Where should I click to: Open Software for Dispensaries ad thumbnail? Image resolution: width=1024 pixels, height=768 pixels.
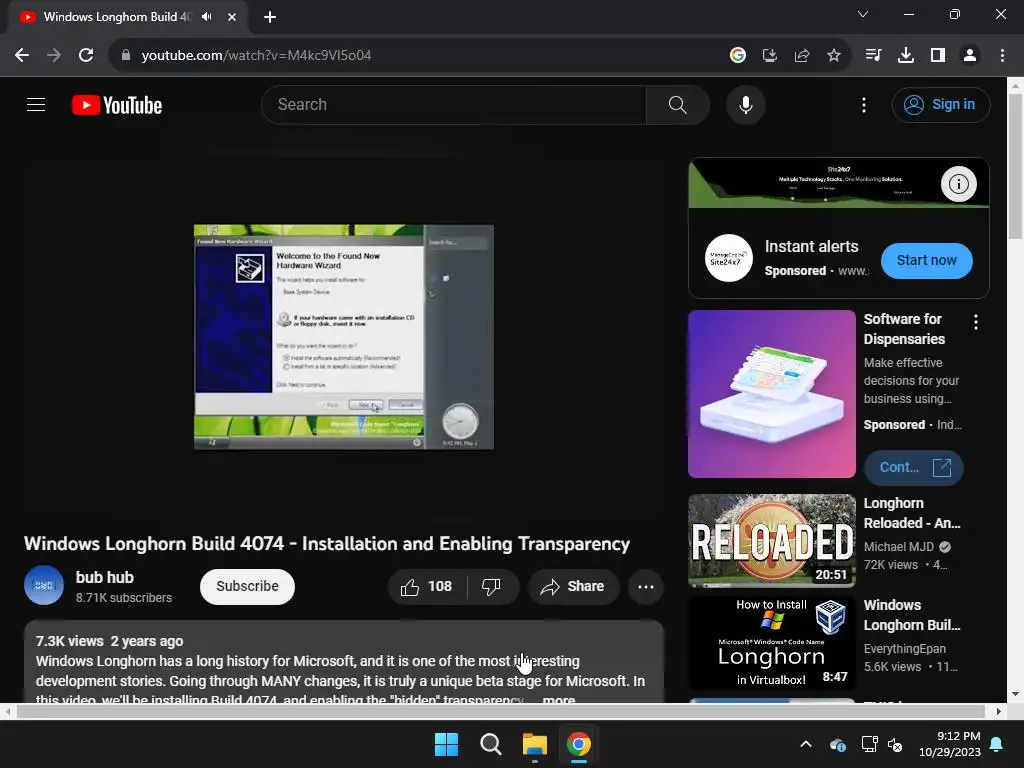(772, 394)
